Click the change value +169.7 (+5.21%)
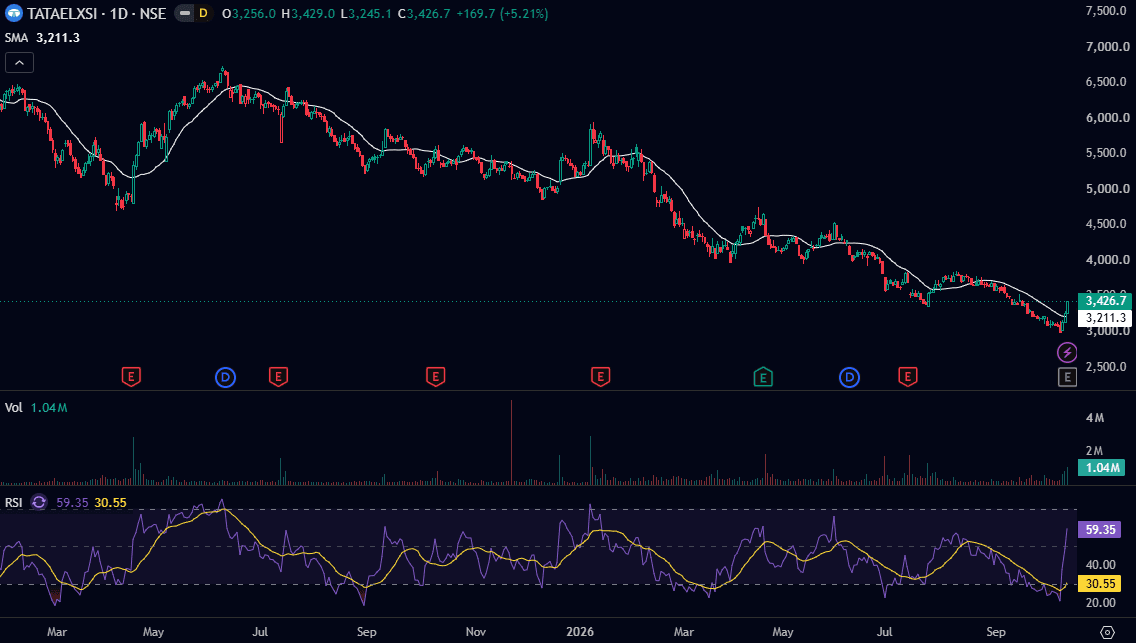Viewport: 1136px width, 643px height. click(x=502, y=14)
